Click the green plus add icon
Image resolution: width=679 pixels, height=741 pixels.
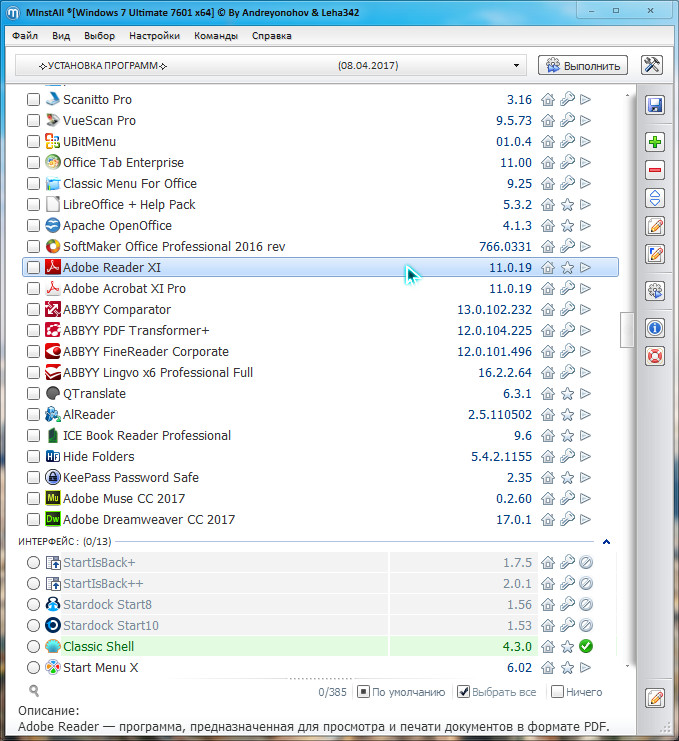[655, 142]
